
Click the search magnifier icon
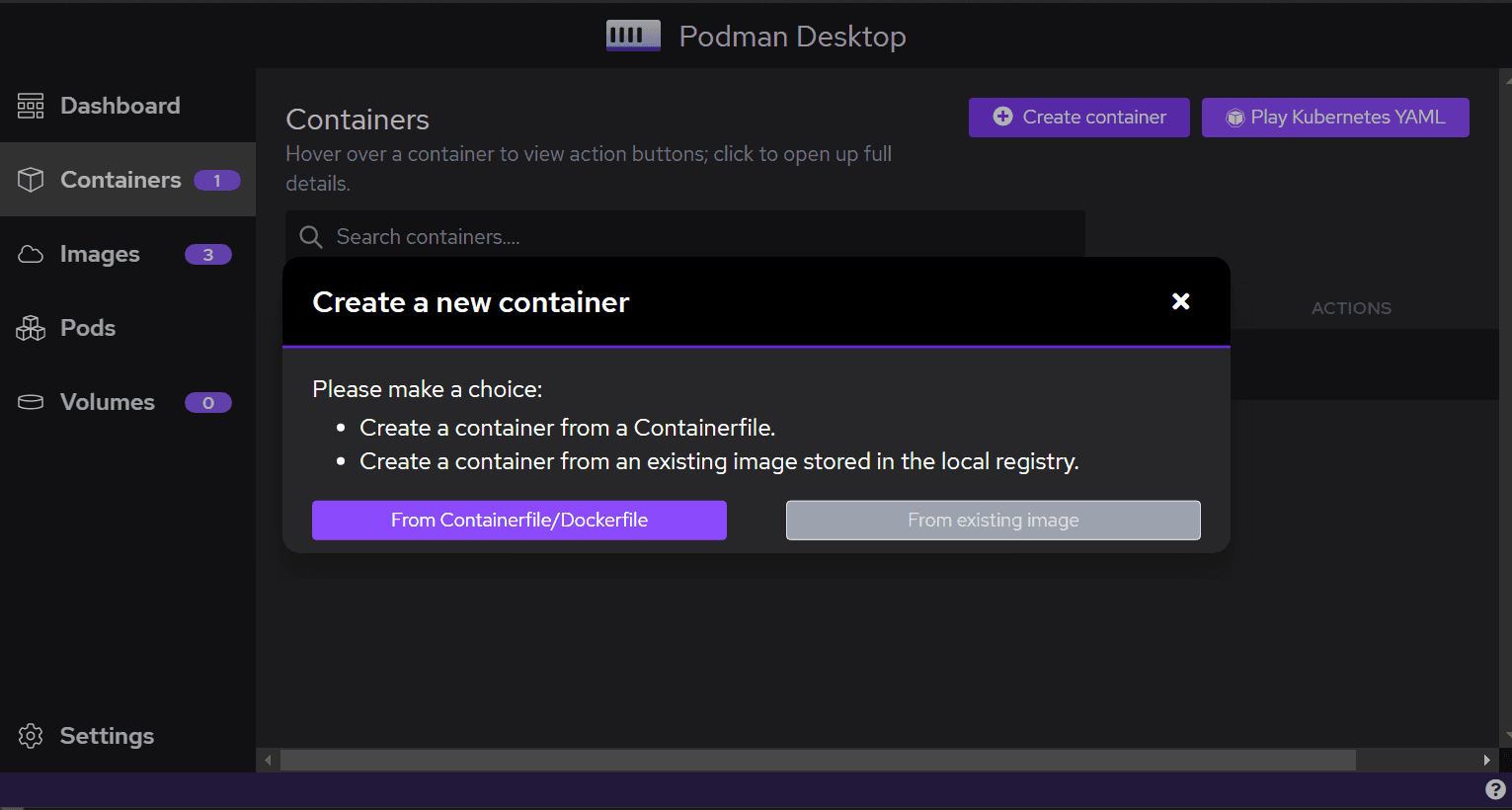(311, 237)
